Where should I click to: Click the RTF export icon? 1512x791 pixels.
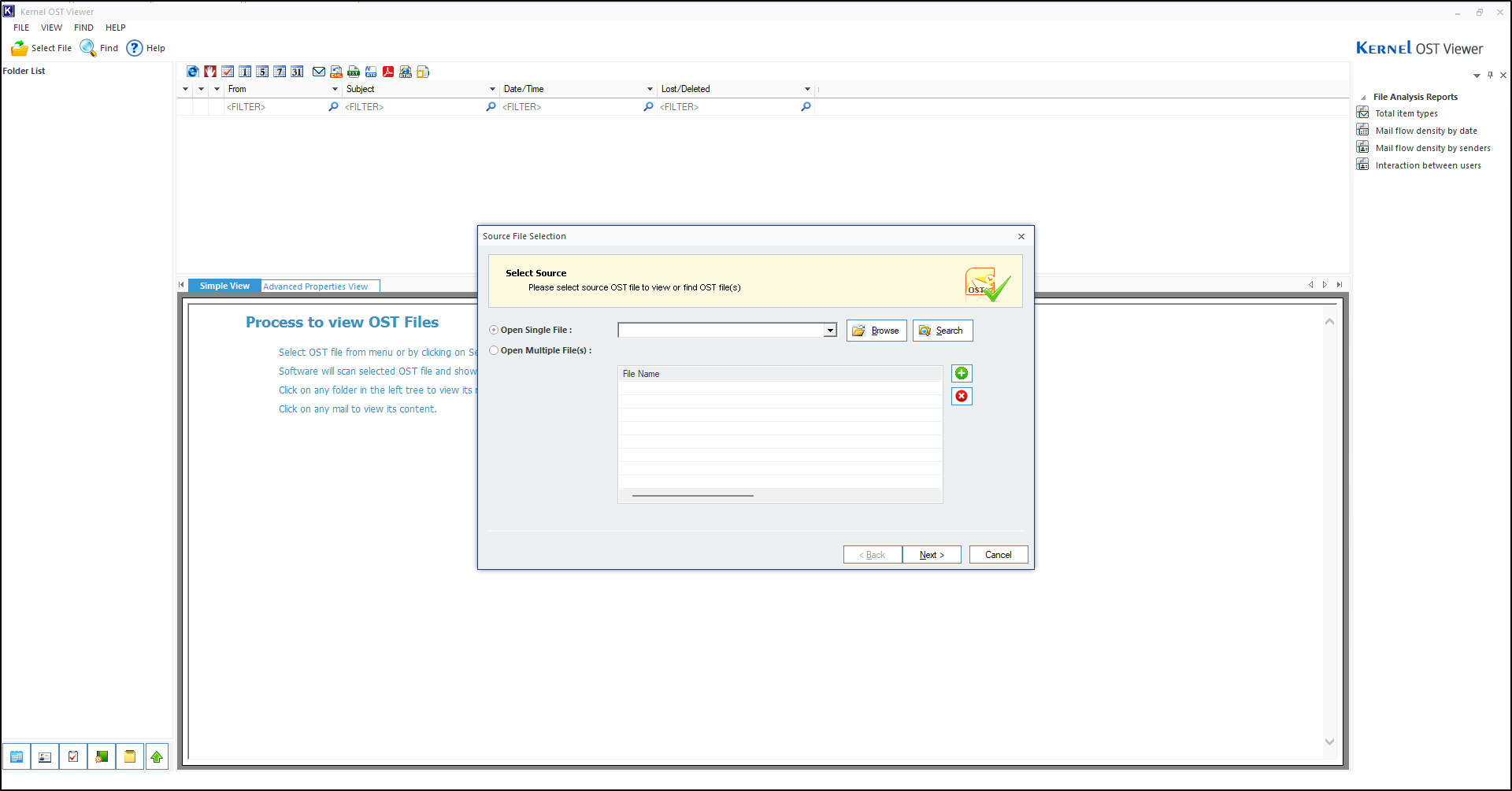[x=371, y=72]
